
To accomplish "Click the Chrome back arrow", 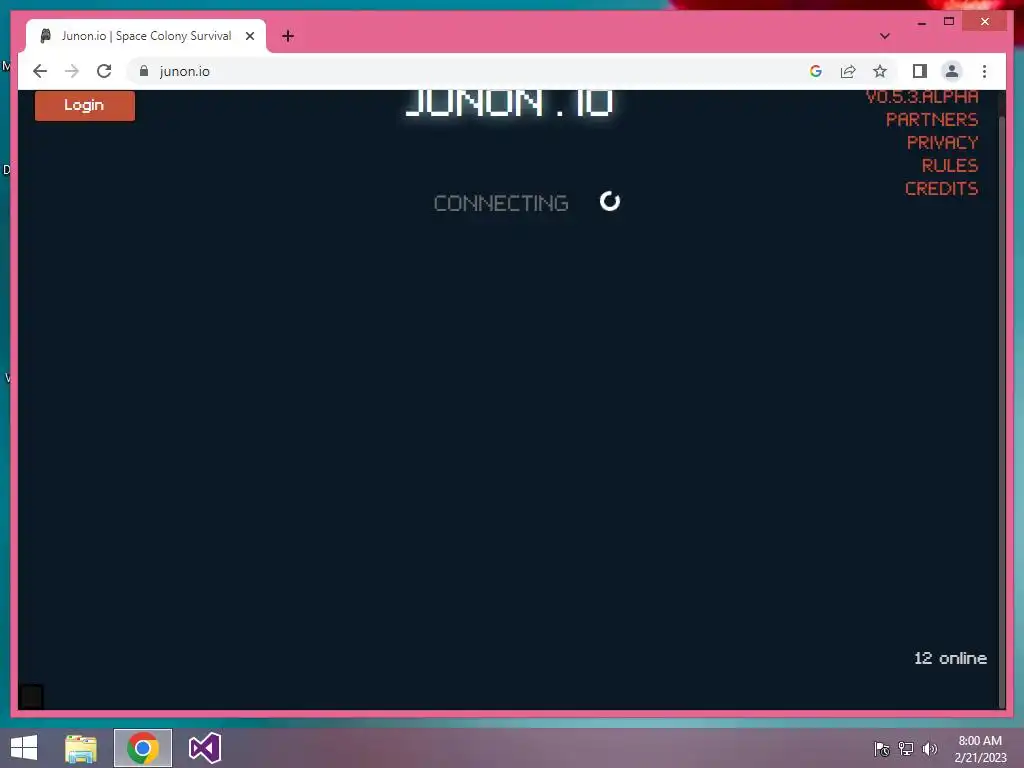I will point(40,71).
